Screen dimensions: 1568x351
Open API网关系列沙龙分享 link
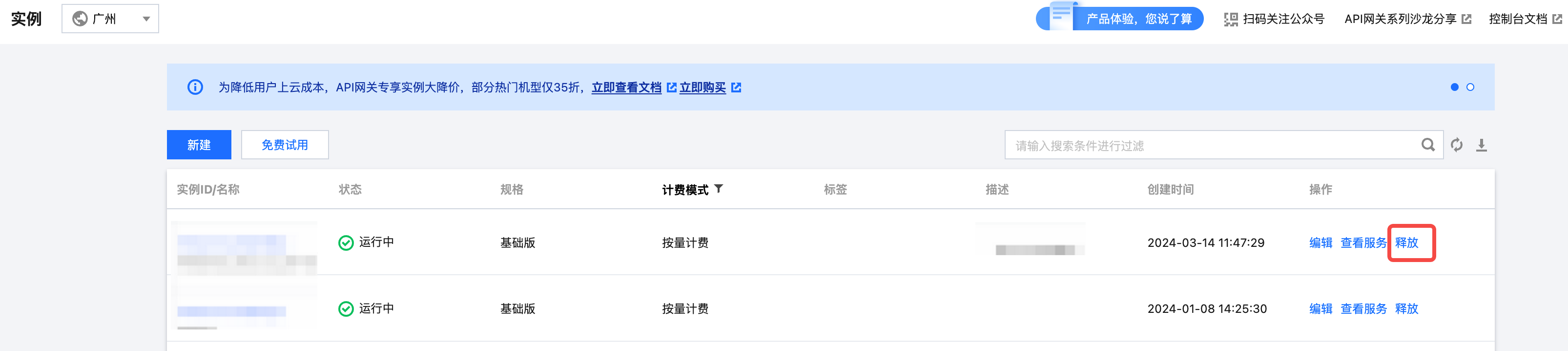click(x=1407, y=19)
